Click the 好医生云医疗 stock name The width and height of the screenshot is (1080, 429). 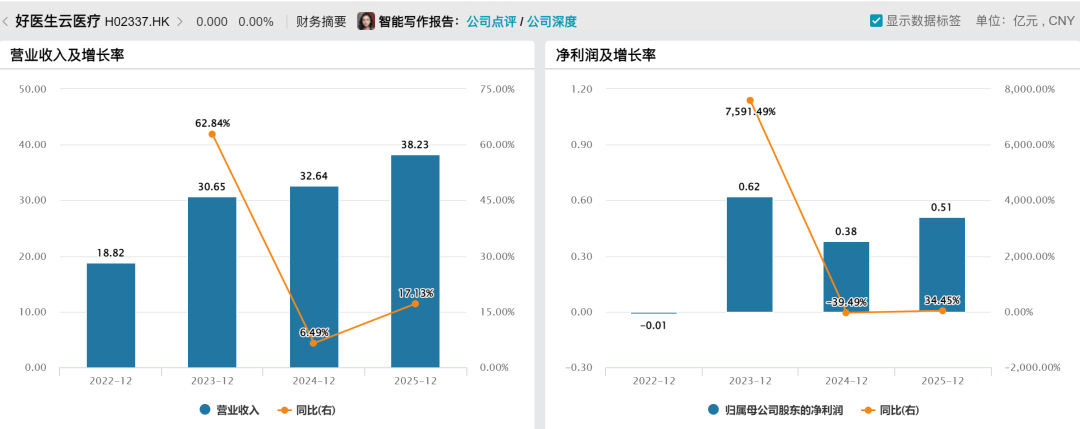[x=57, y=21]
